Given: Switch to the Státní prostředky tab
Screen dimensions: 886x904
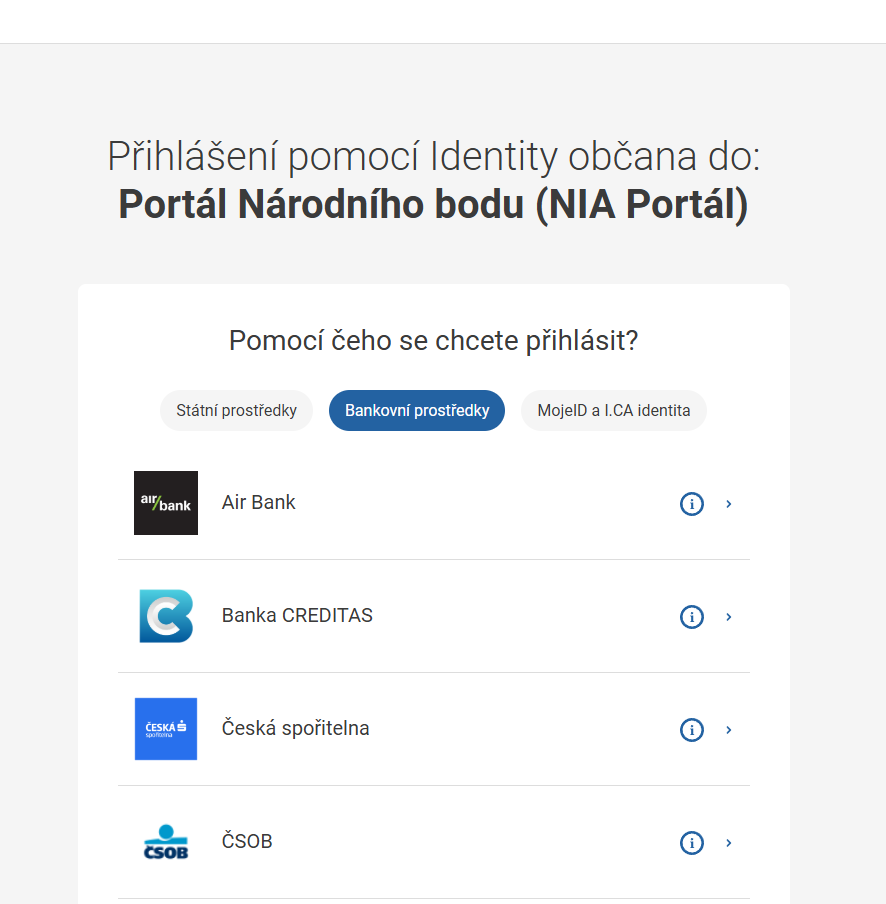Looking at the screenshot, I should (236, 410).
